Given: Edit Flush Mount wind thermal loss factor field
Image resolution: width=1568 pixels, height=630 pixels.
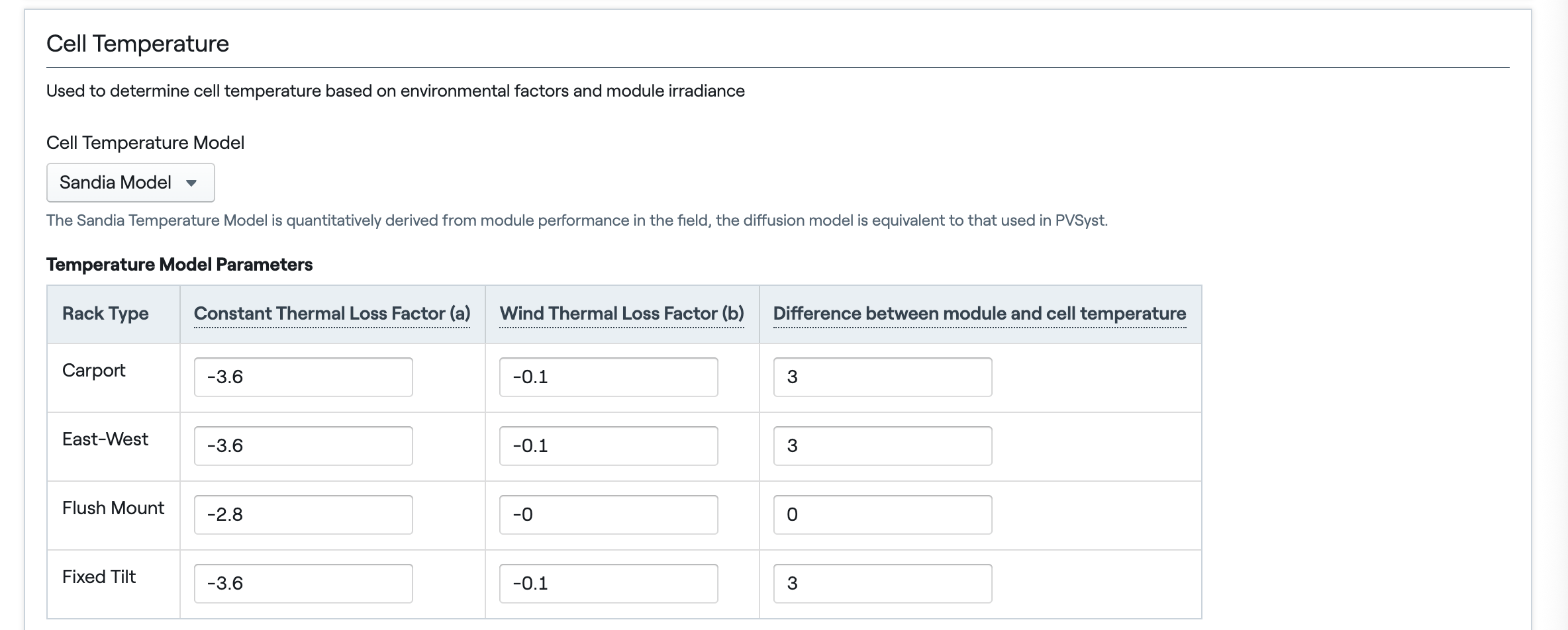Looking at the screenshot, I should point(609,515).
